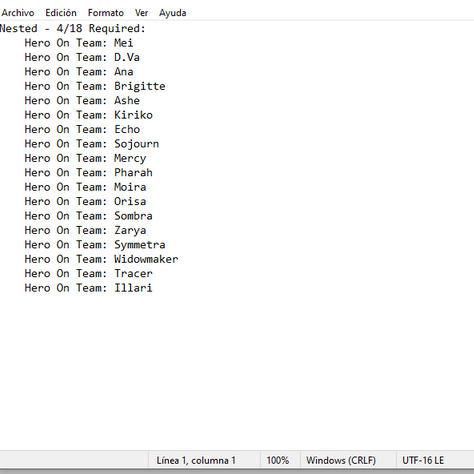The width and height of the screenshot is (474, 474).
Task: Click the 'Hero On Team: Mercy' line
Action: click(85, 158)
